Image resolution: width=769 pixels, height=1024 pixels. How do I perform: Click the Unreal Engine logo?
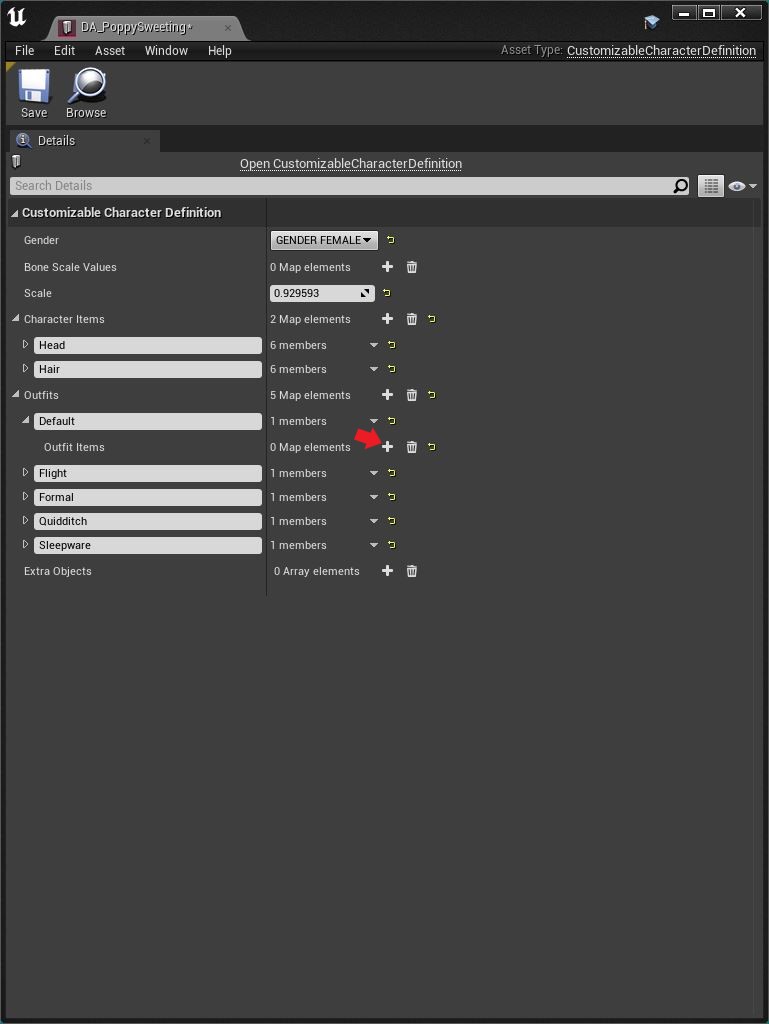17,16
